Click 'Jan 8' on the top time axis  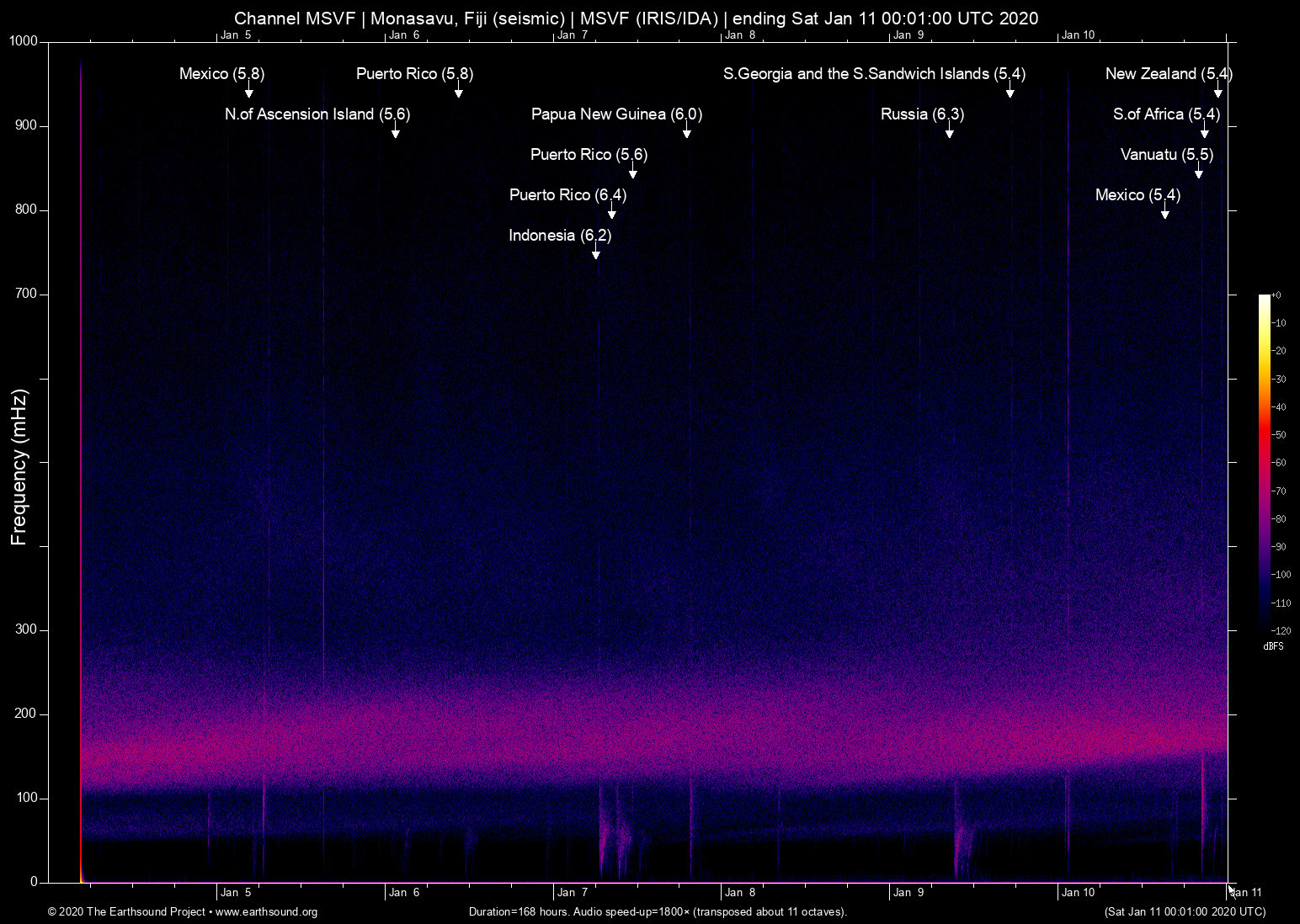(x=740, y=35)
